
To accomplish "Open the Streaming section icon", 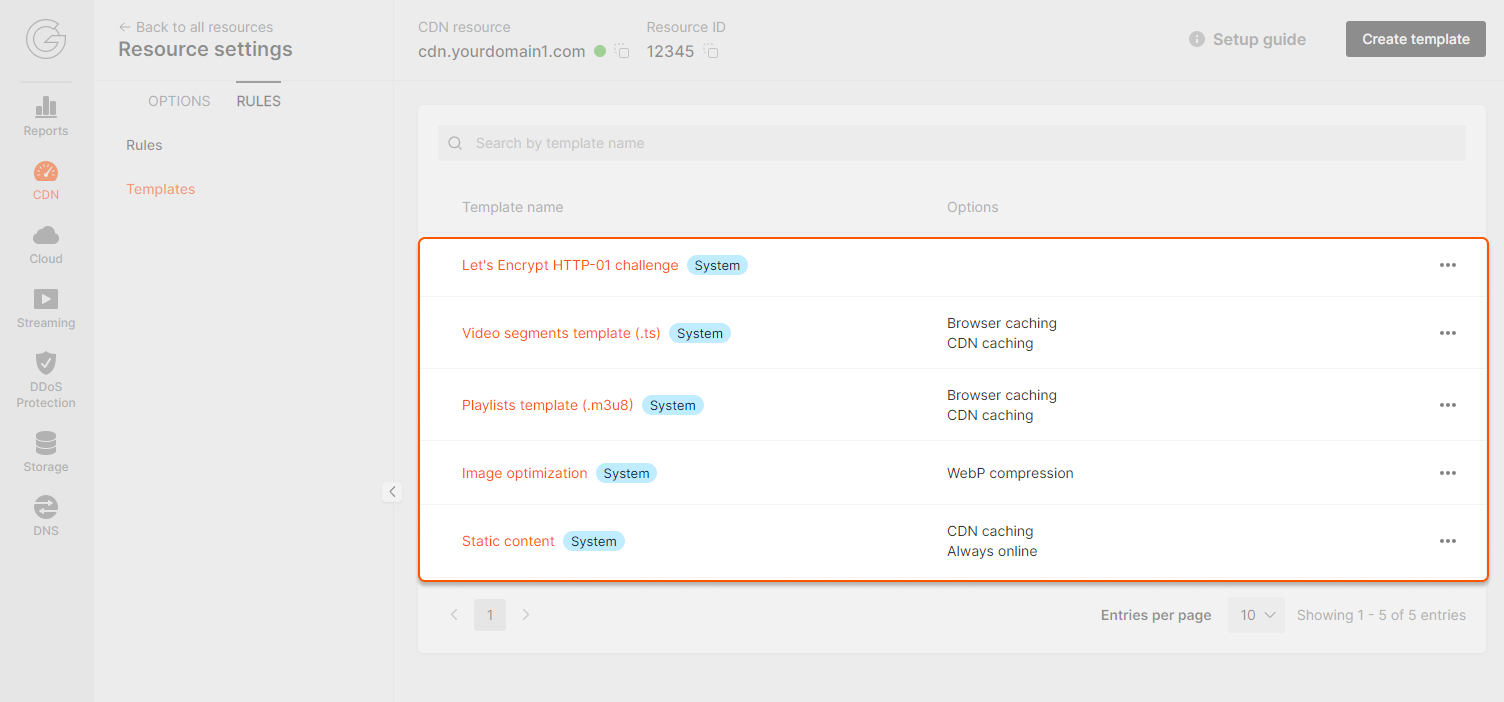I will pos(46,299).
